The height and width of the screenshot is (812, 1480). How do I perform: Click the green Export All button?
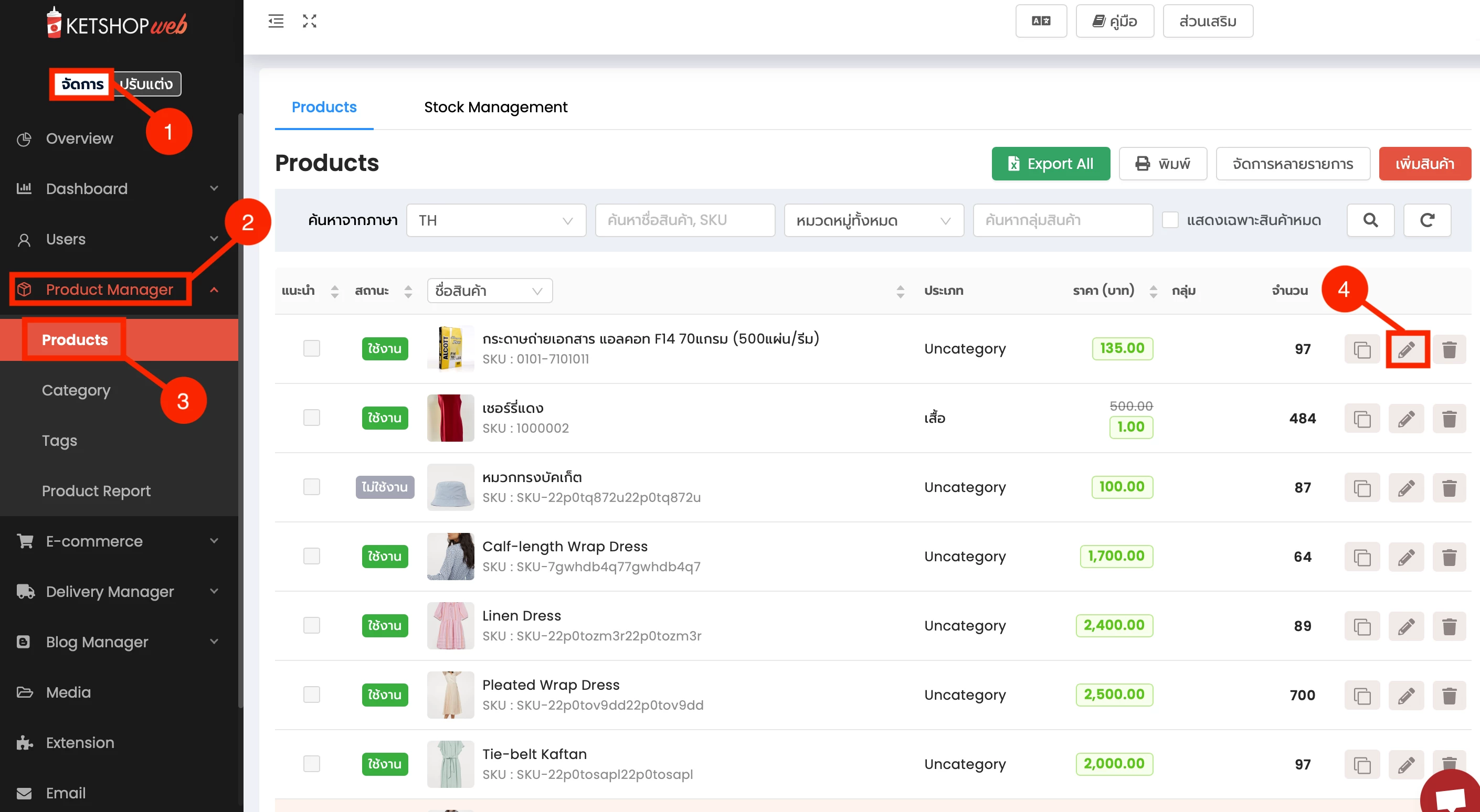pyautogui.click(x=1050, y=164)
